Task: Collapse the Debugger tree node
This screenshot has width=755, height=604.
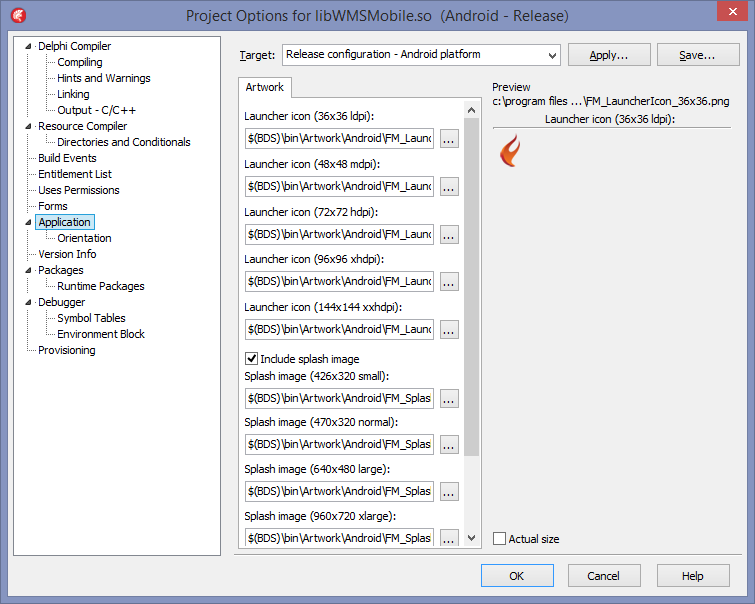Action: 28,302
